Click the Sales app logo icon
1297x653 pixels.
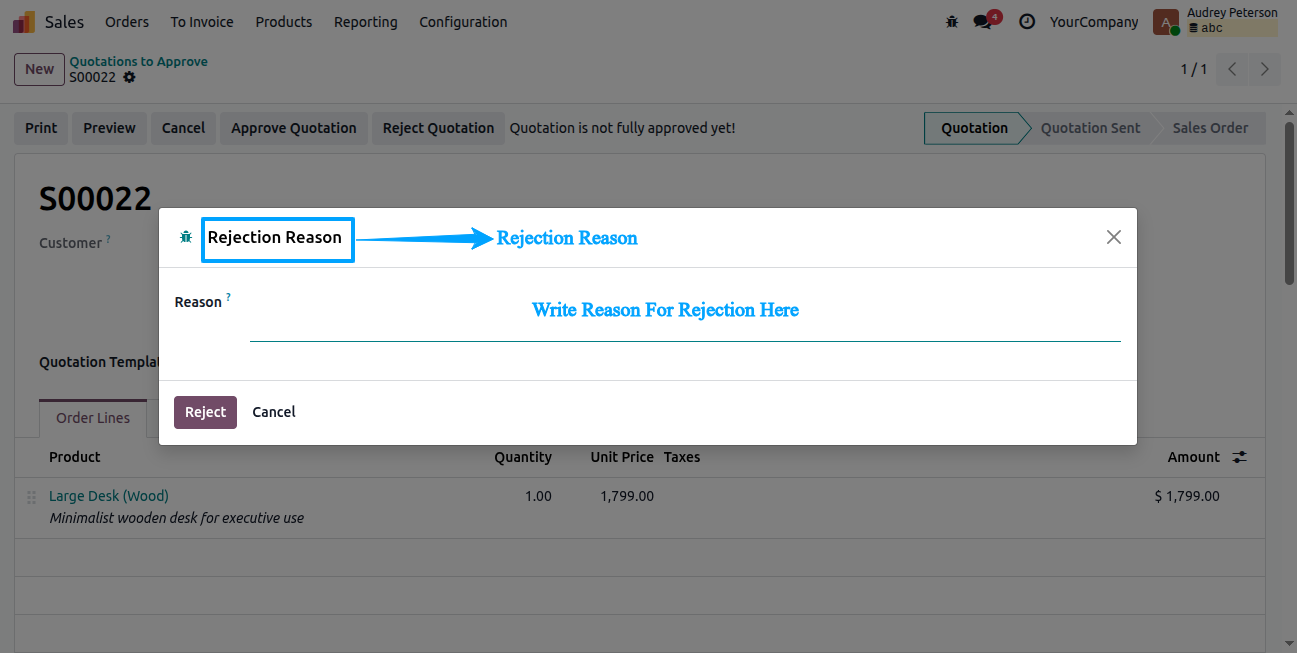click(x=24, y=21)
